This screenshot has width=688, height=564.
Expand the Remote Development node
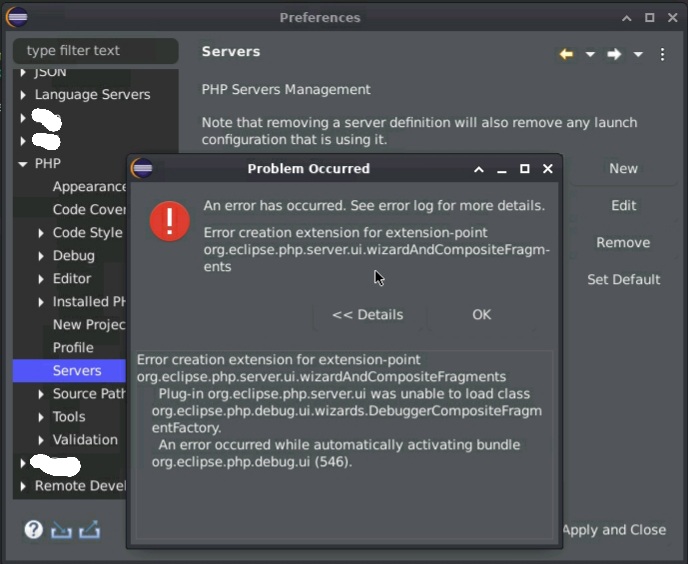pos(23,486)
